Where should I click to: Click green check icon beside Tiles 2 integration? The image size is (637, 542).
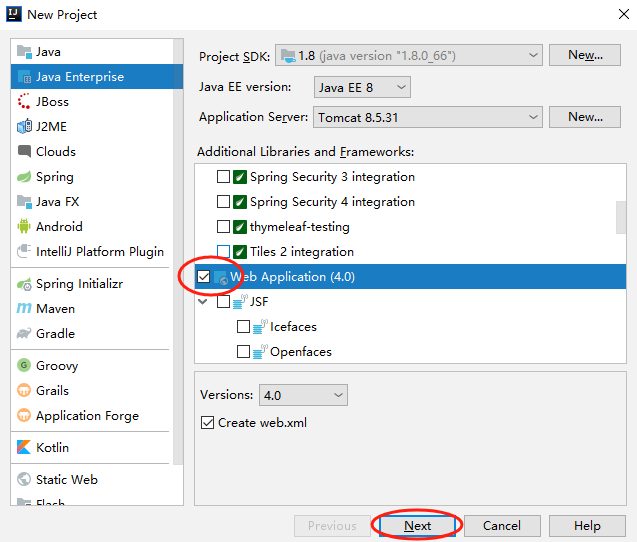(x=240, y=252)
